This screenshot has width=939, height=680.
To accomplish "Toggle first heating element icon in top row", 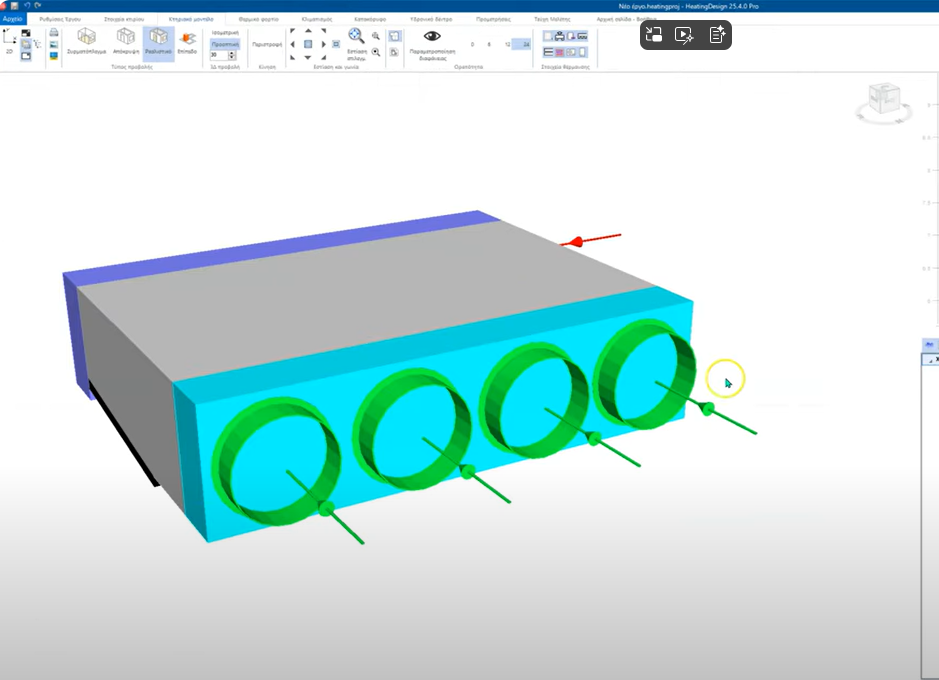I will pos(548,37).
